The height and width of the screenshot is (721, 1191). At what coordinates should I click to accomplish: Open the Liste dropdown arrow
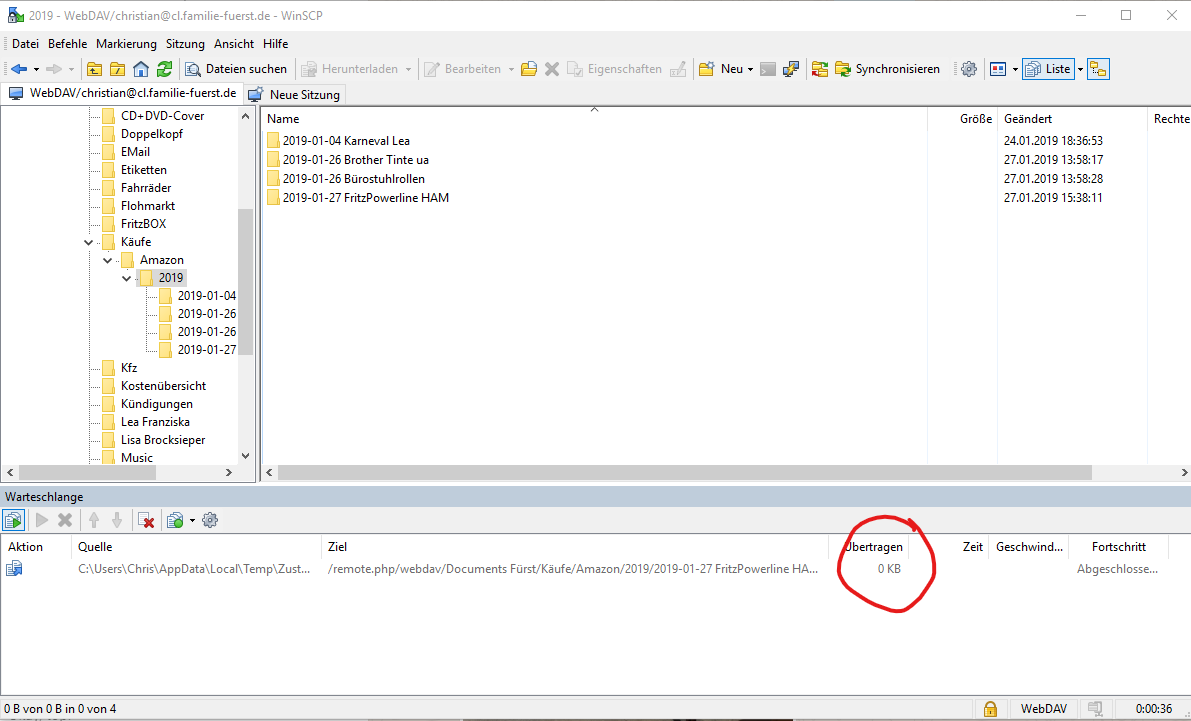pos(1080,69)
